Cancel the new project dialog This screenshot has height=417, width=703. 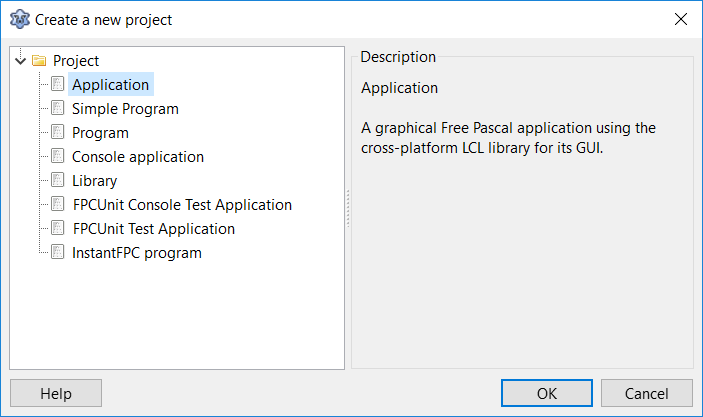(646, 393)
